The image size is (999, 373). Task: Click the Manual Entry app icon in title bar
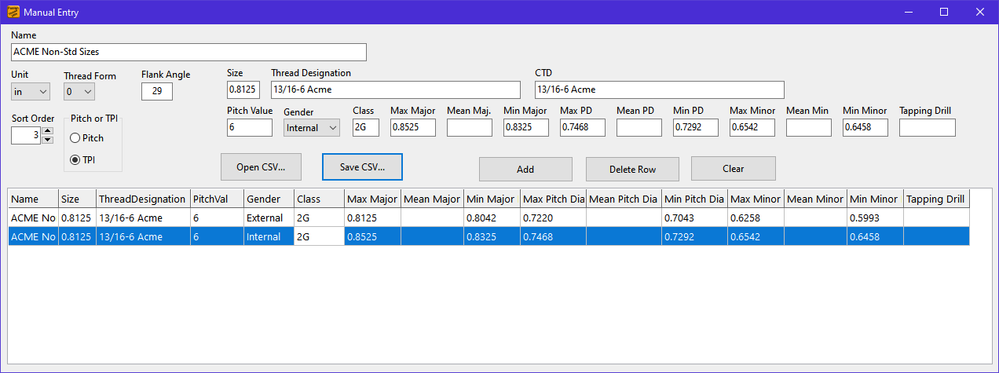13,11
